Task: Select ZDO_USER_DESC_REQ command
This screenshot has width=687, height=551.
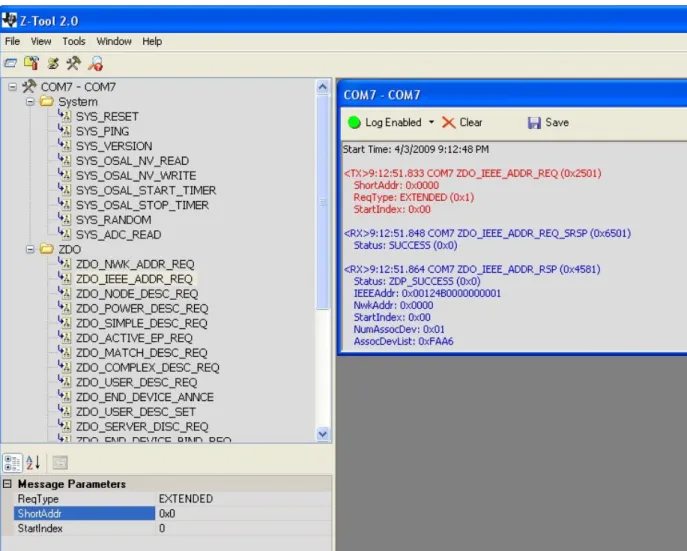Action: 137,382
